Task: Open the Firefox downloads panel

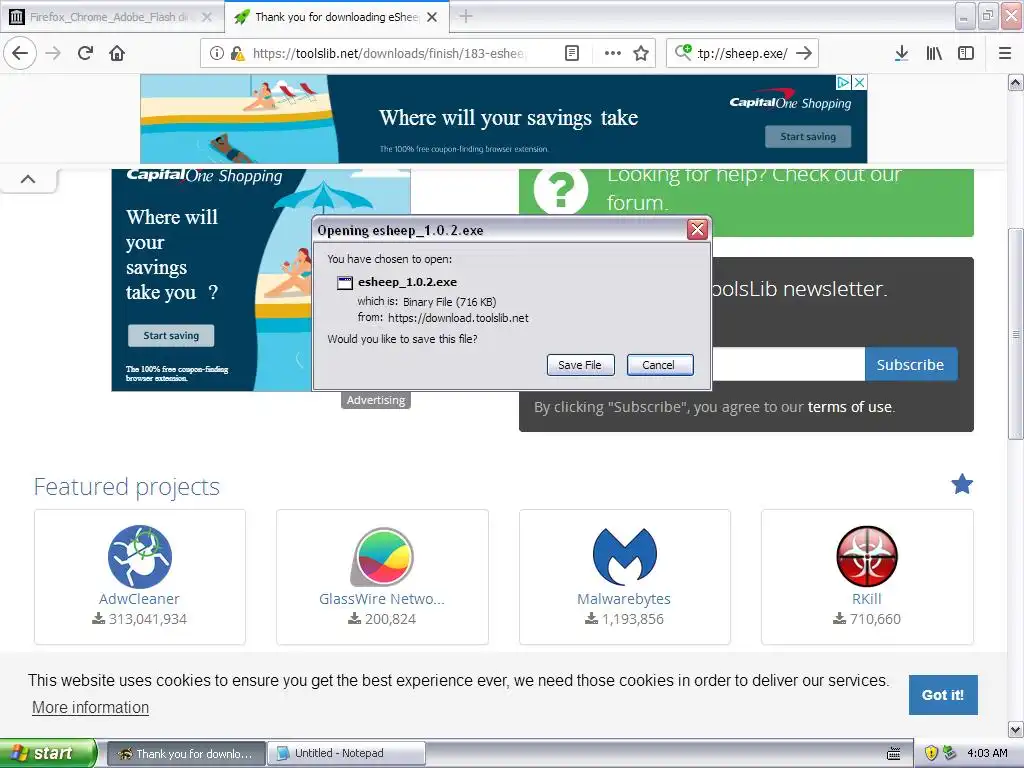Action: (902, 53)
